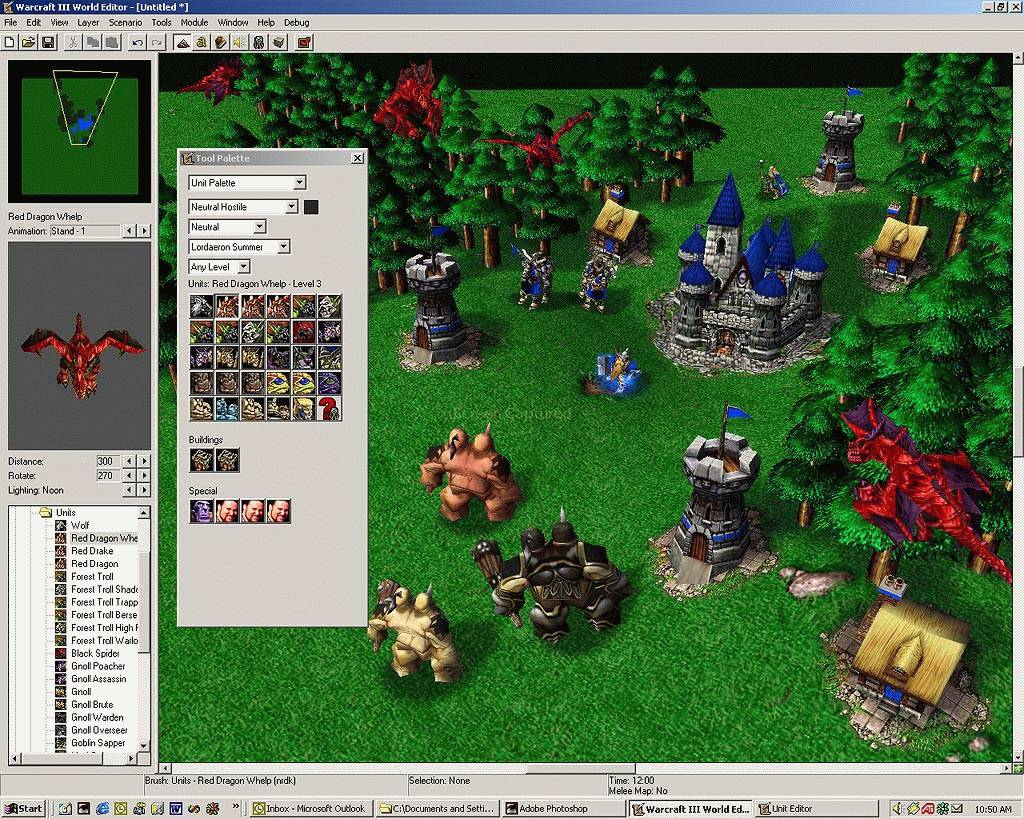Click the Save floppy disk icon
Image resolution: width=1024 pixels, height=819 pixels.
click(47, 42)
